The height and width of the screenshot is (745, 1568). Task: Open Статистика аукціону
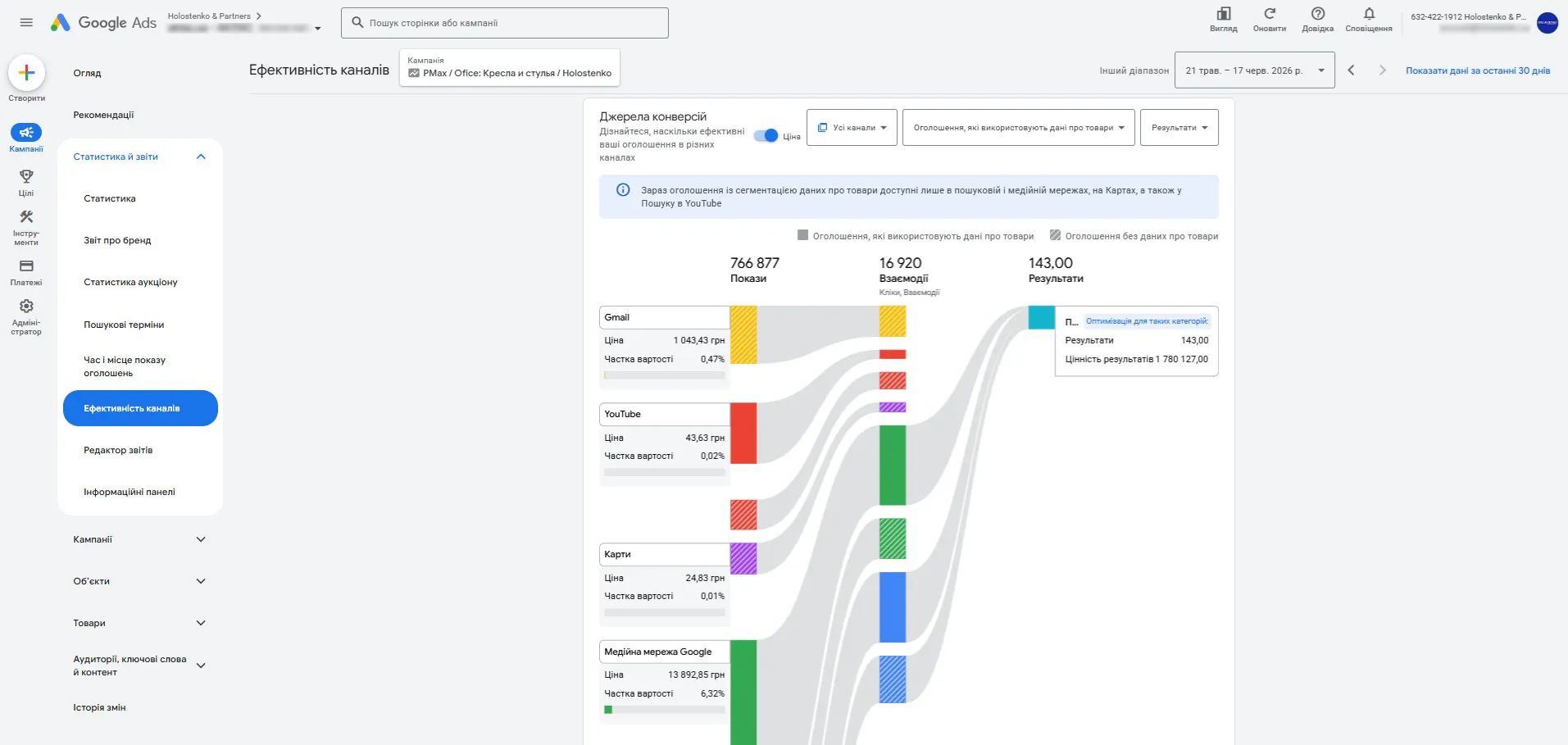pyautogui.click(x=130, y=282)
